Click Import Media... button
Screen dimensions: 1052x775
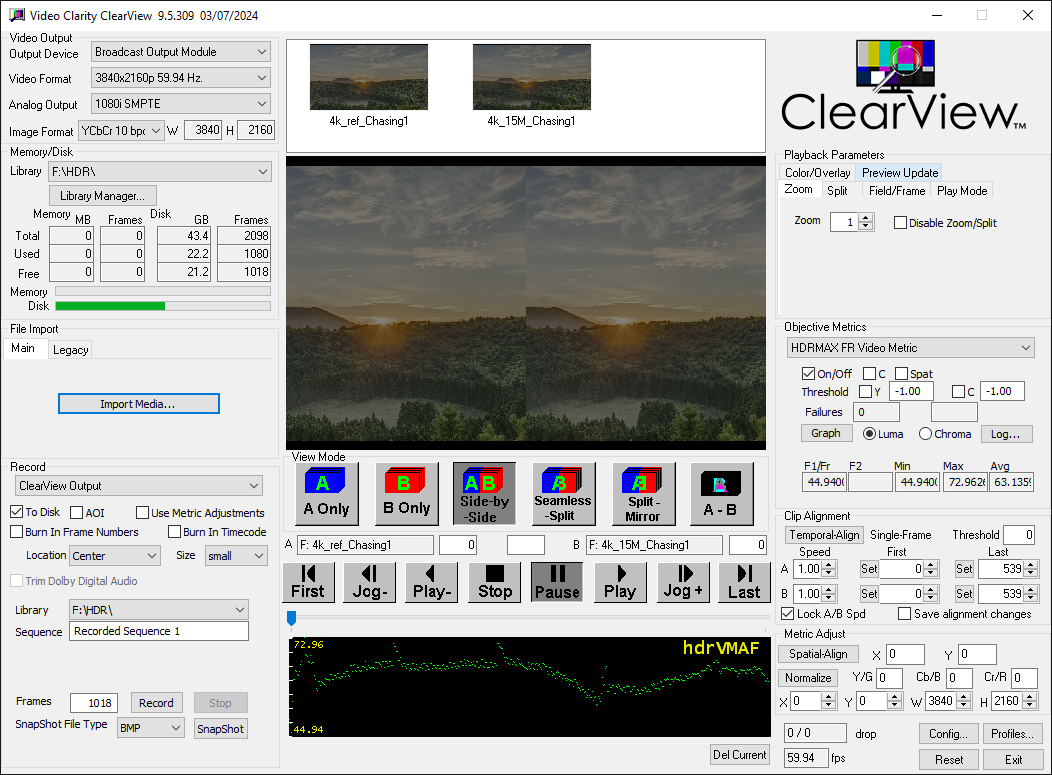[x=138, y=403]
